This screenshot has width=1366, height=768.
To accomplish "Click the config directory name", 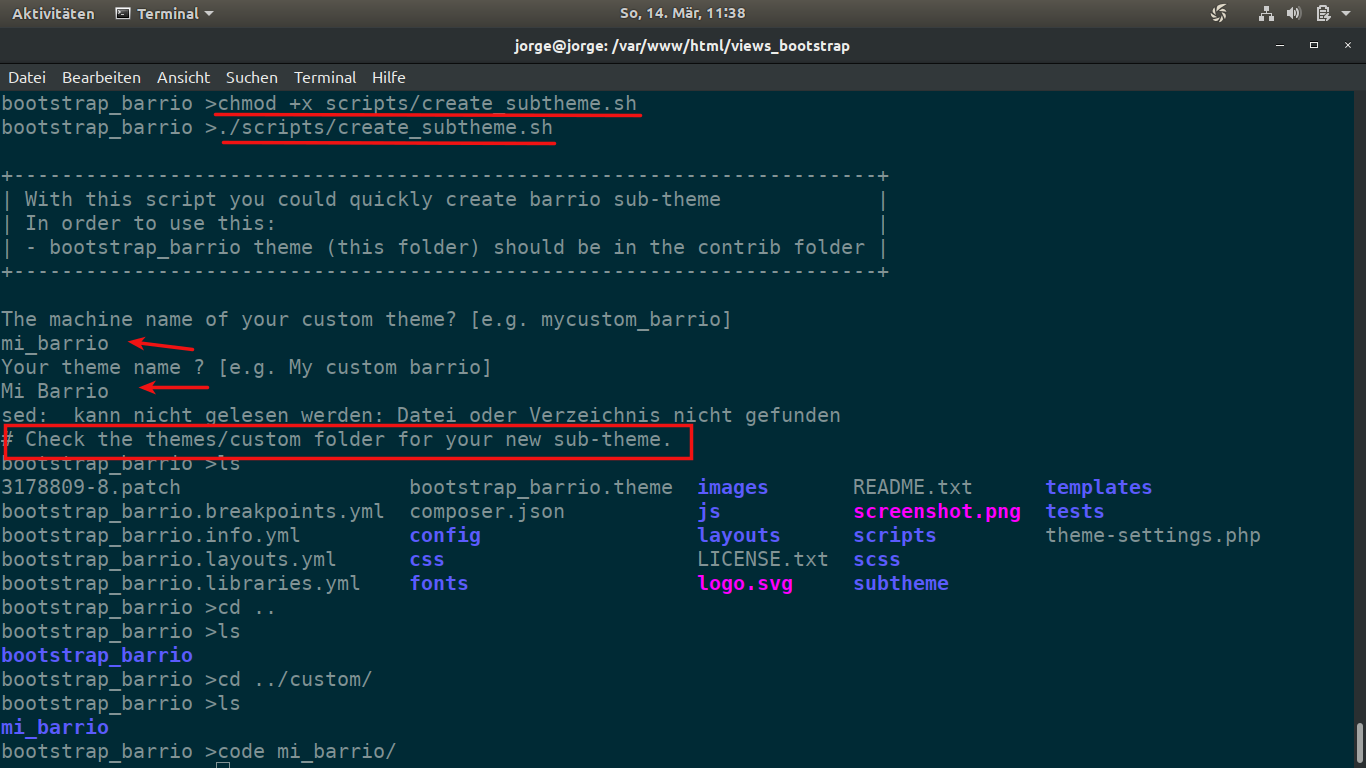I will [445, 535].
